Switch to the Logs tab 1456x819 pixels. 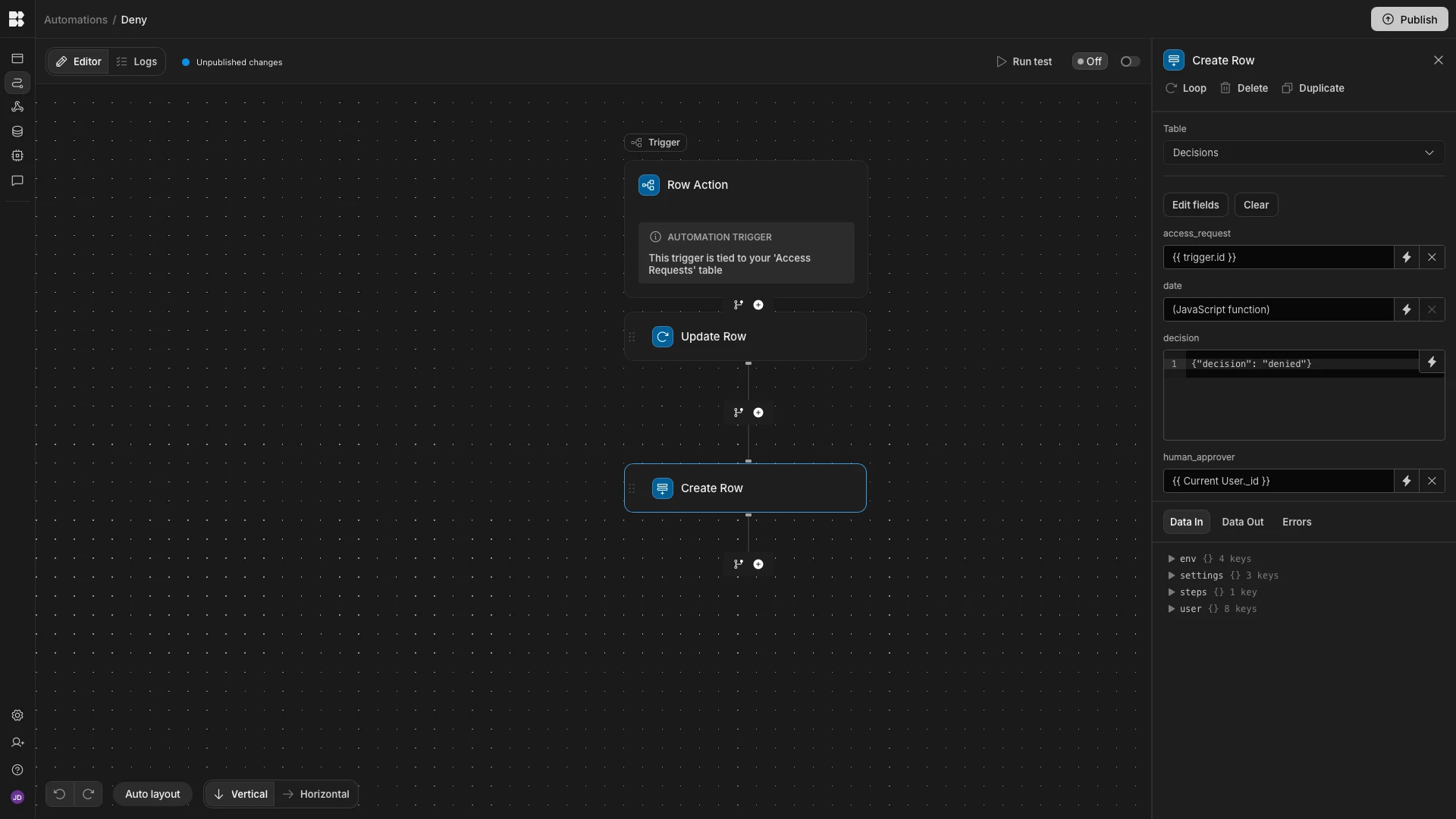(136, 61)
